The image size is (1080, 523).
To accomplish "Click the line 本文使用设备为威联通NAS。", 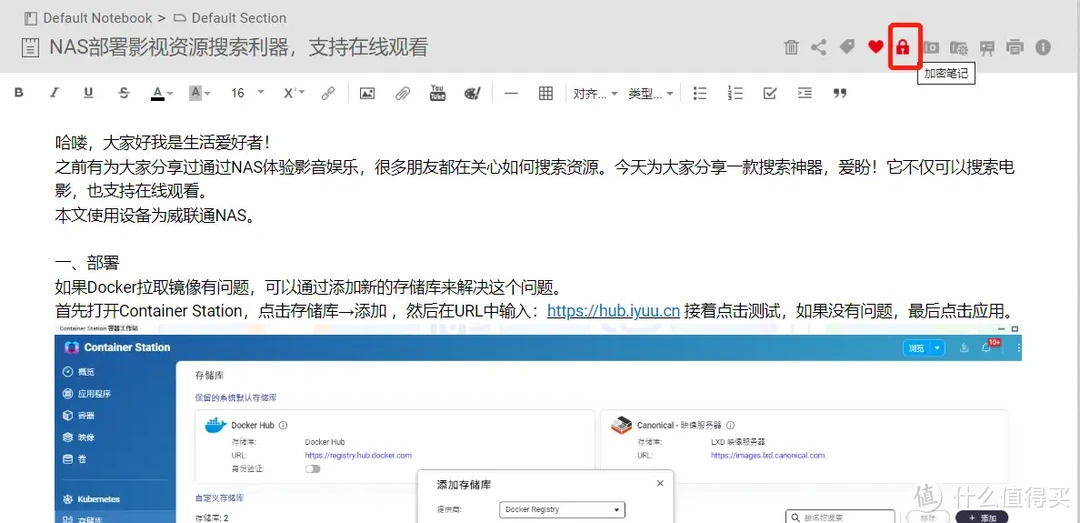I will [x=155, y=215].
